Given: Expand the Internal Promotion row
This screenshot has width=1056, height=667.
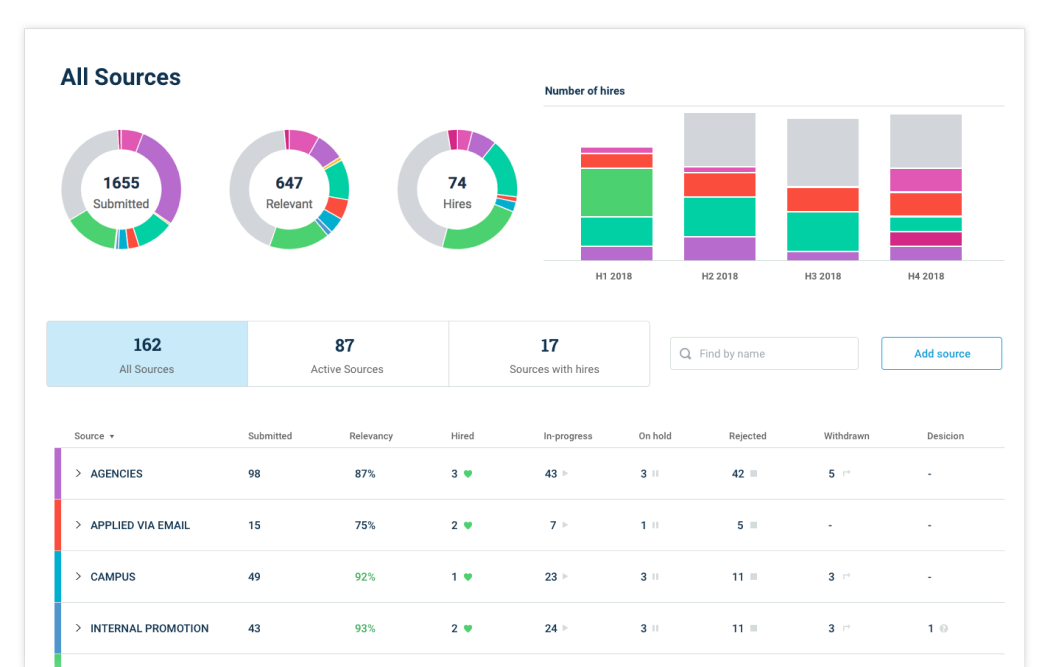Looking at the screenshot, I should 79,629.
